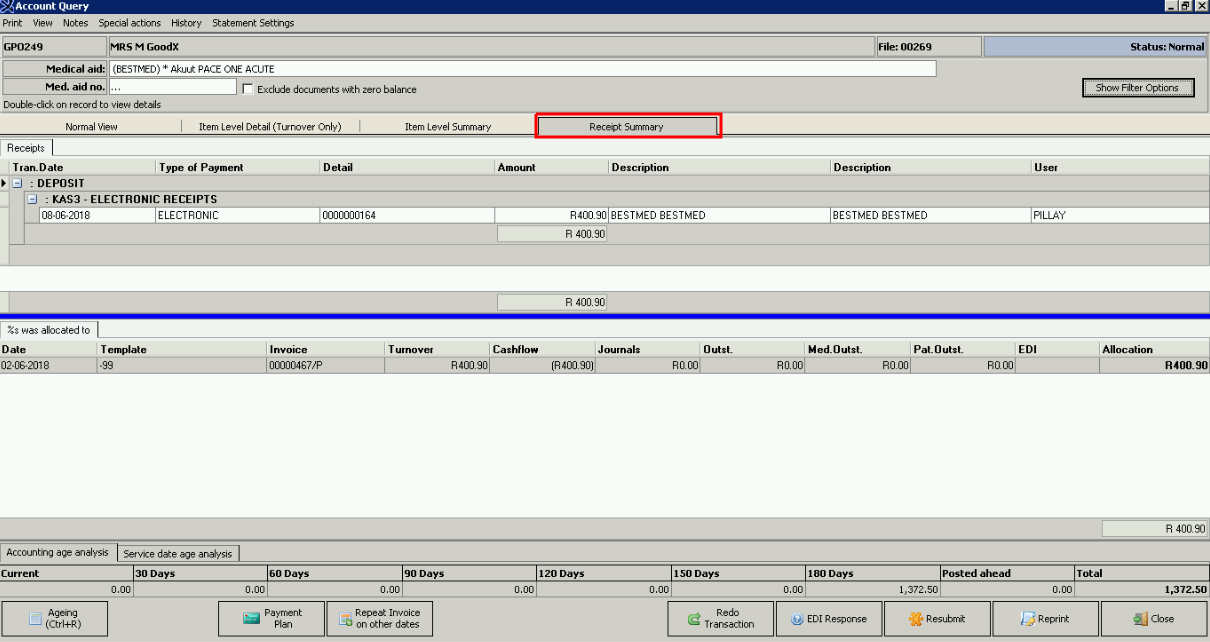Screen dimensions: 1210x642
Task: Open the Special actions menu
Action: (129, 23)
